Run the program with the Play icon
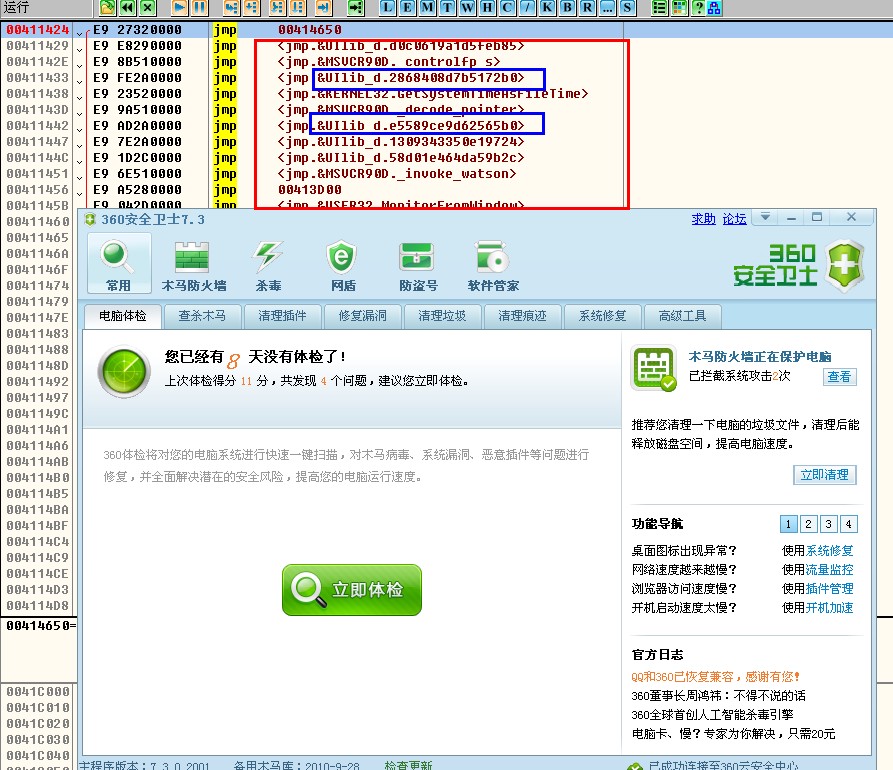Viewport: 893px width, 770px height. [x=179, y=7]
